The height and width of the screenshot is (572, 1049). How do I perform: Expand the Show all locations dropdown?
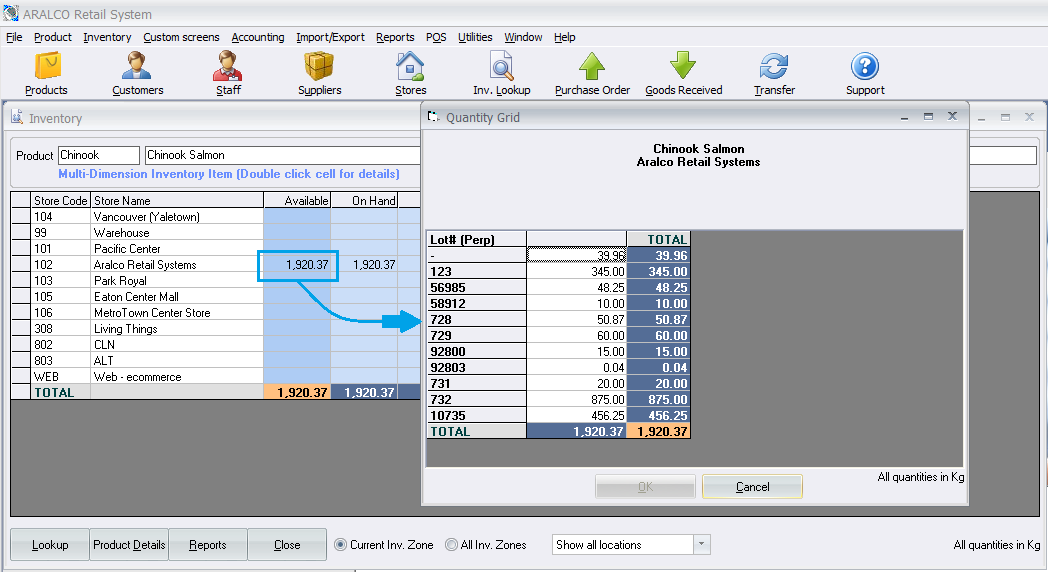click(701, 544)
